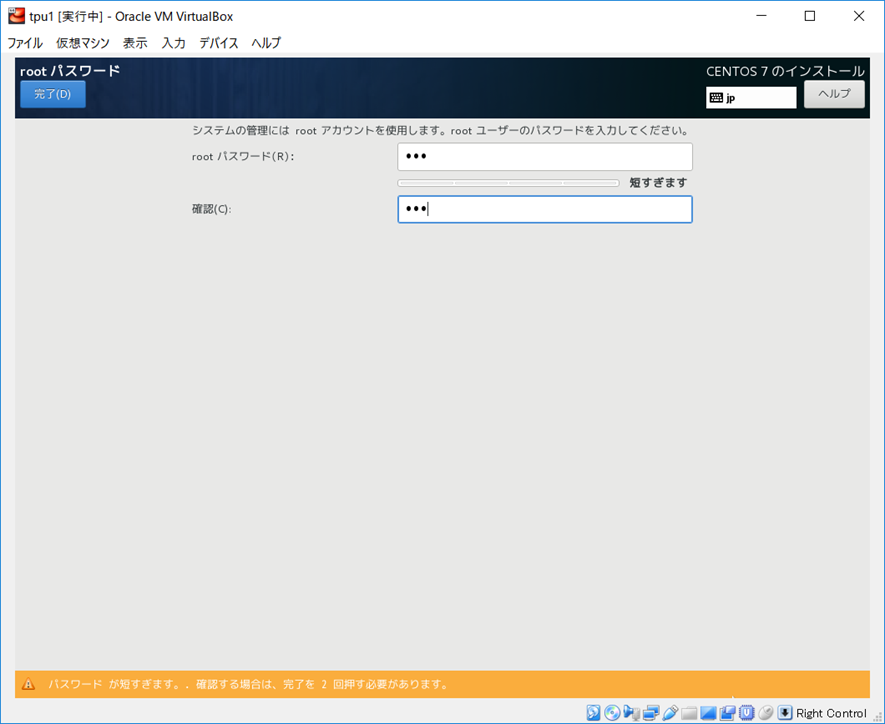Open the 入力 menu

click(x=174, y=43)
